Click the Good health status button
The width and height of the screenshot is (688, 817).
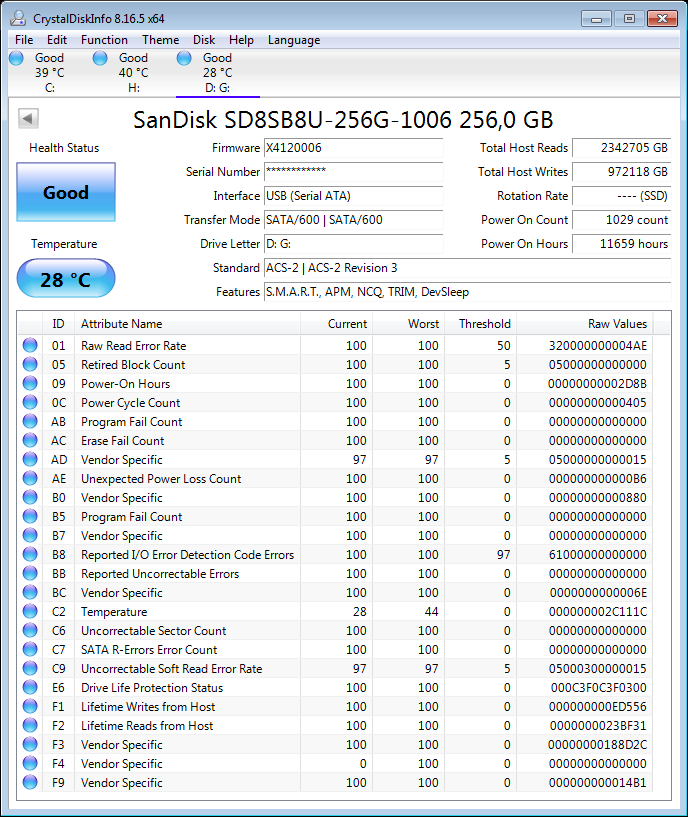66,193
